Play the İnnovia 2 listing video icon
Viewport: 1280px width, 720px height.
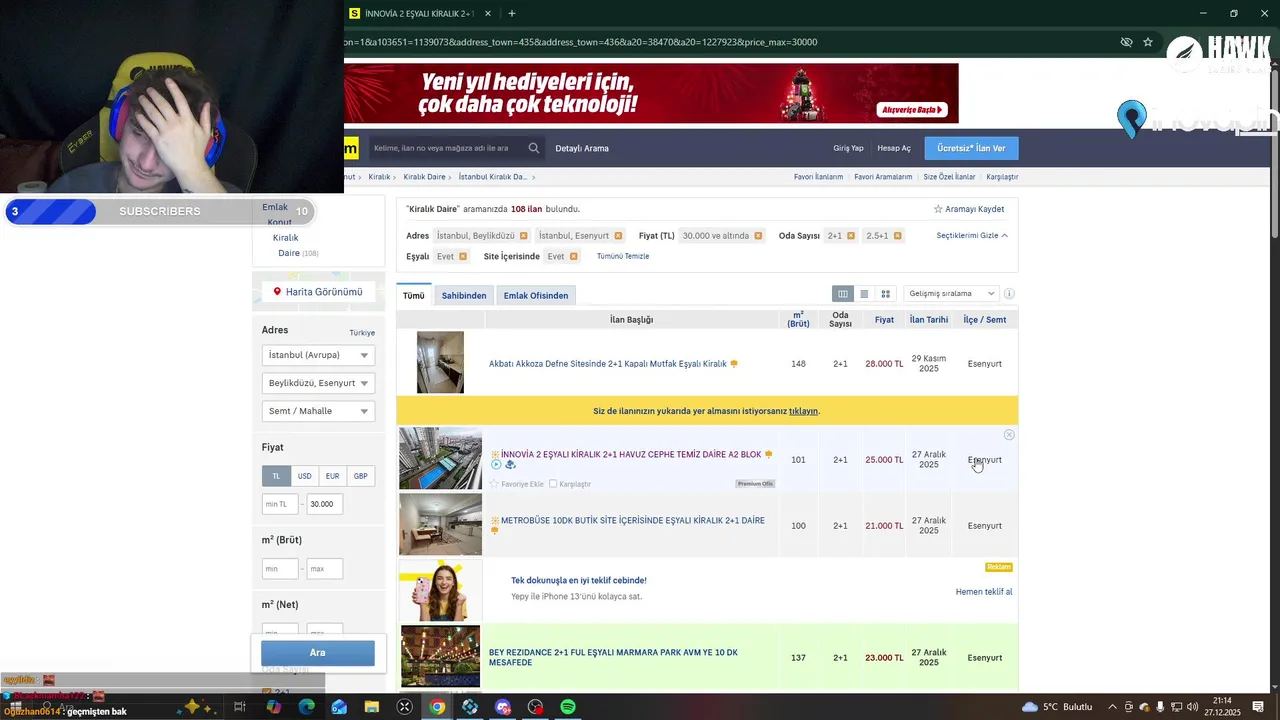coord(496,465)
